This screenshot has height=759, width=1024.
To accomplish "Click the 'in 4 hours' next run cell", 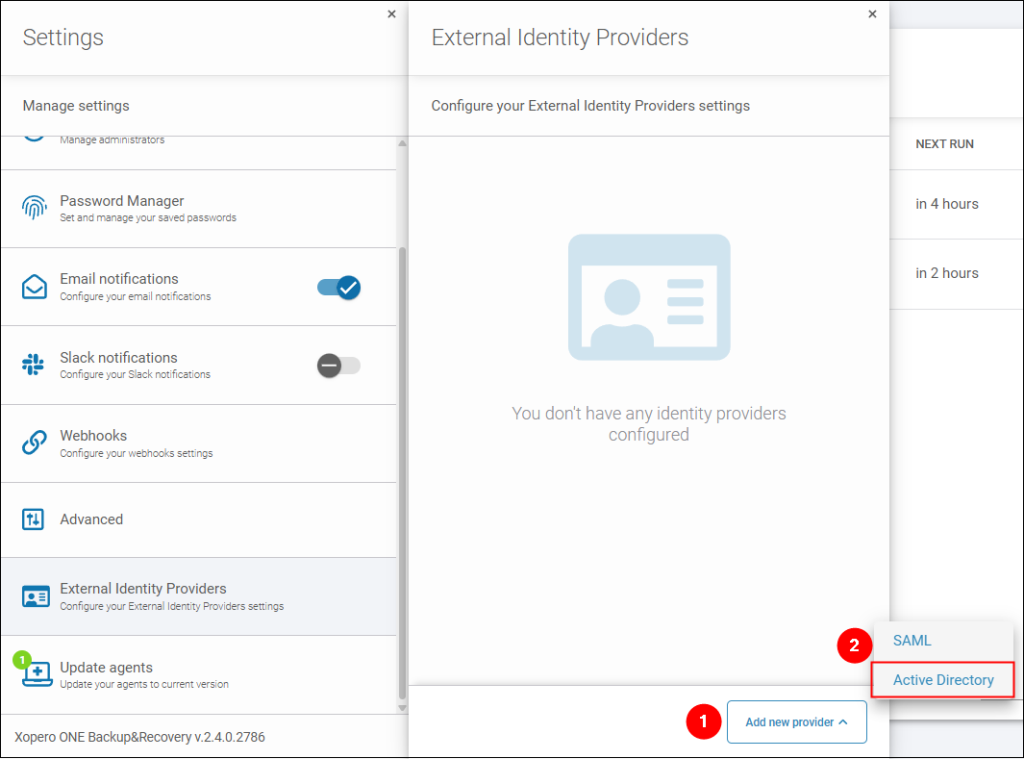I will pyautogui.click(x=947, y=204).
